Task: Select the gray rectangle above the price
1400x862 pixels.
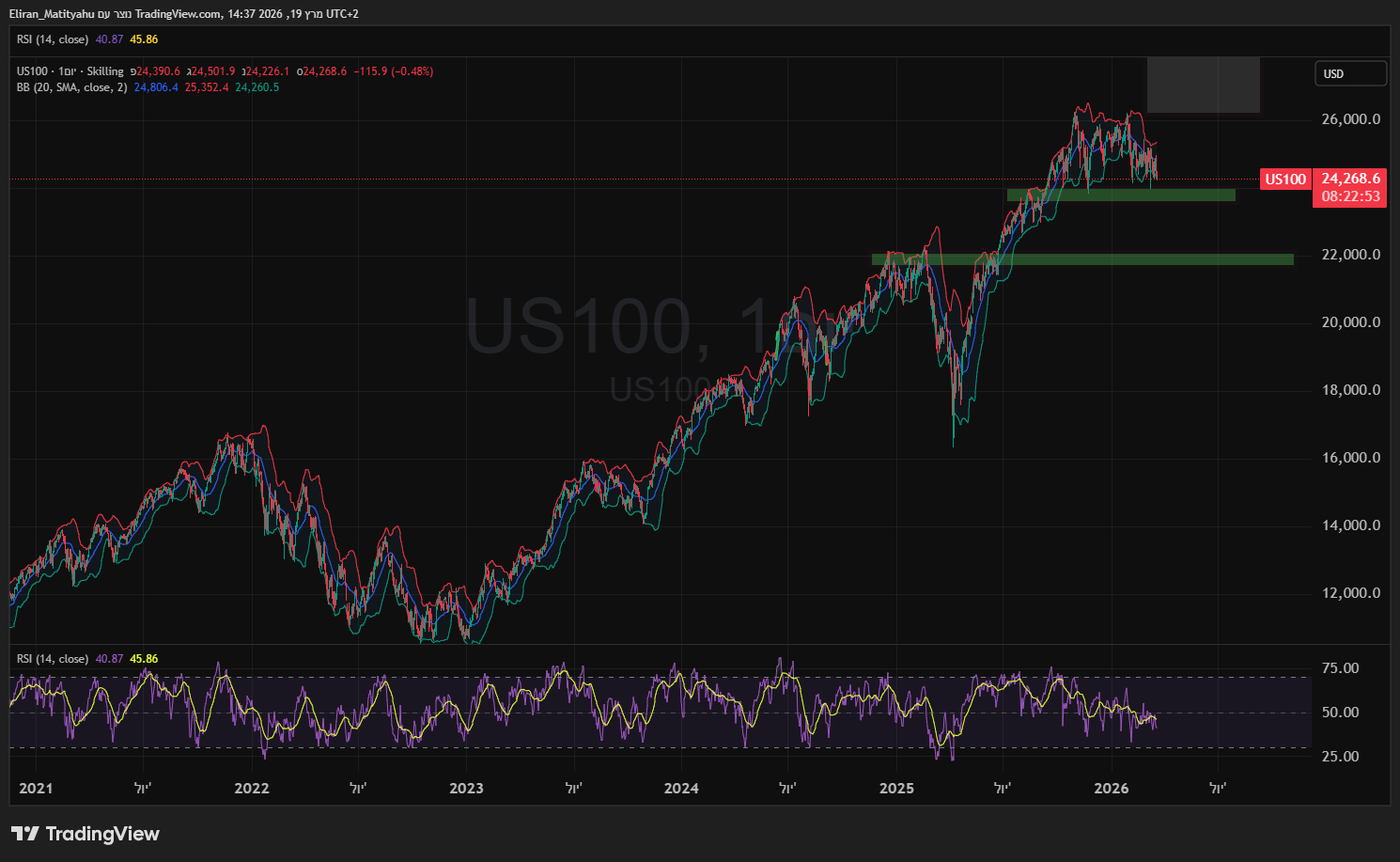Action: click(1203, 85)
